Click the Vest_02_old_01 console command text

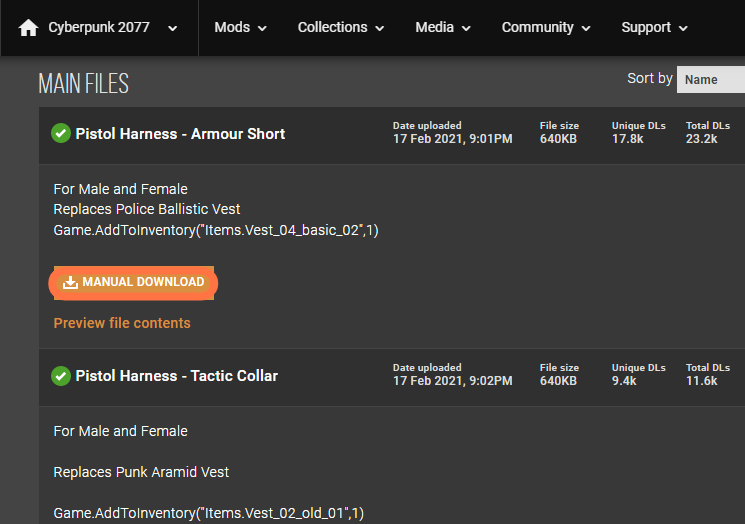(209, 513)
